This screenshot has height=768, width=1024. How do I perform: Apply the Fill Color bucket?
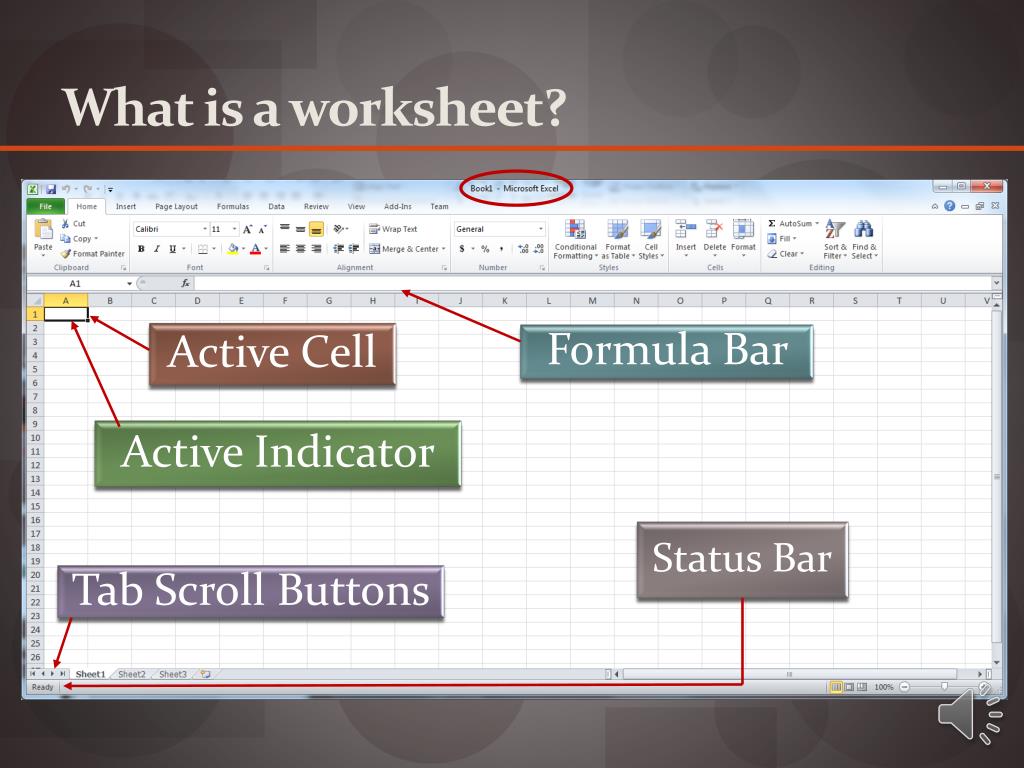tap(232, 249)
